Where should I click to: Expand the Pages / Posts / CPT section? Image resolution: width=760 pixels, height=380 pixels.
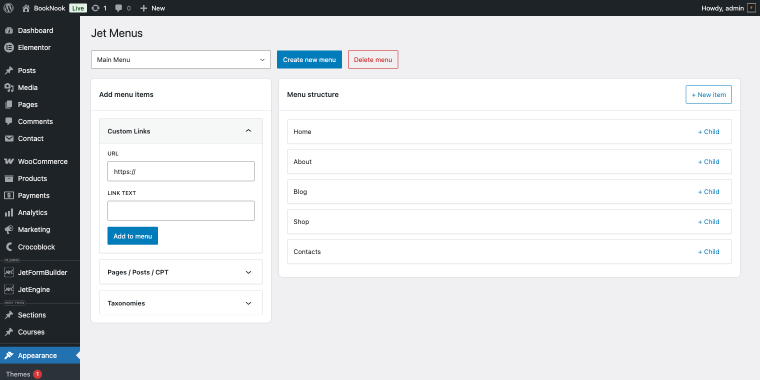point(181,272)
